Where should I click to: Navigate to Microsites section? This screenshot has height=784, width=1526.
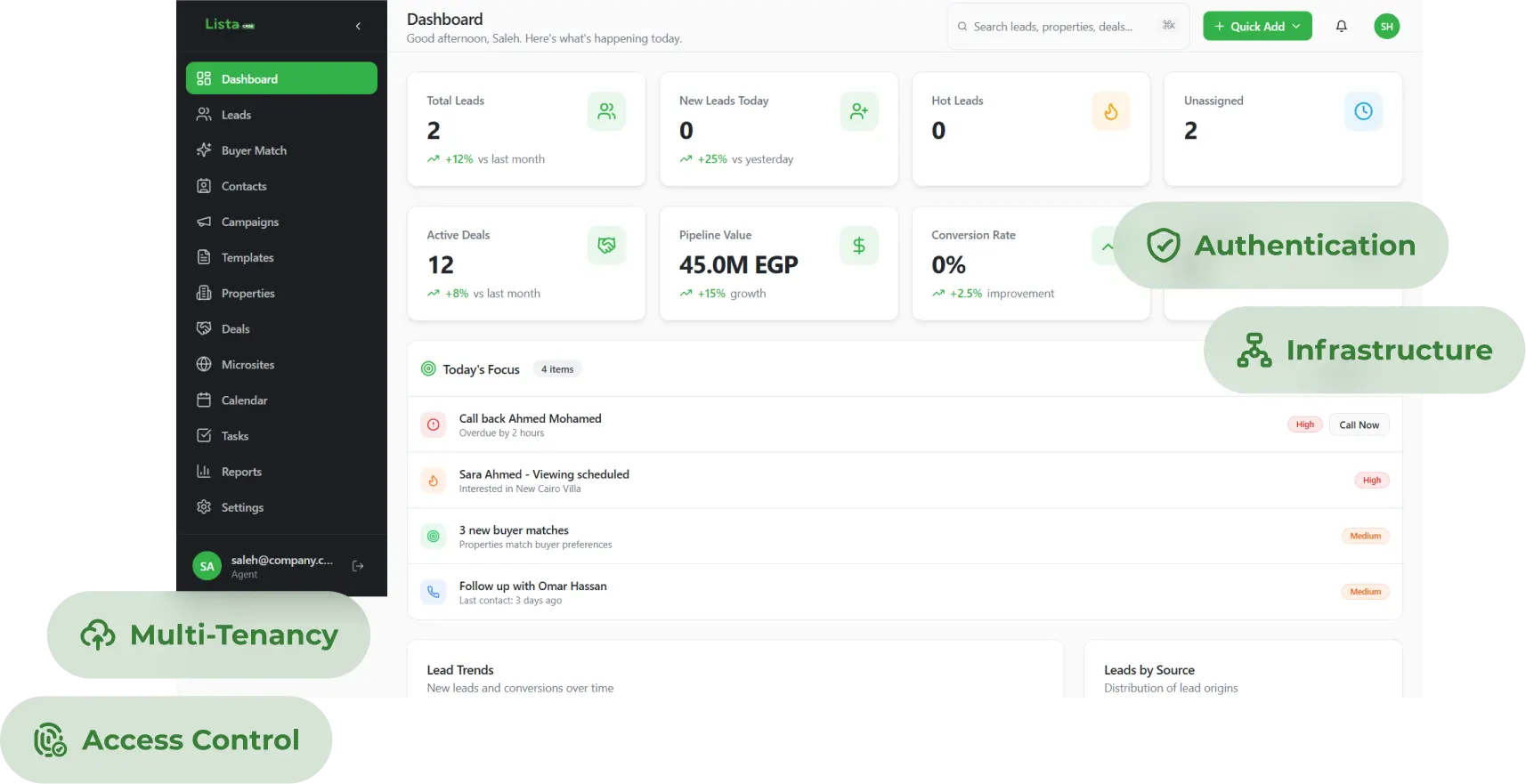coord(248,365)
